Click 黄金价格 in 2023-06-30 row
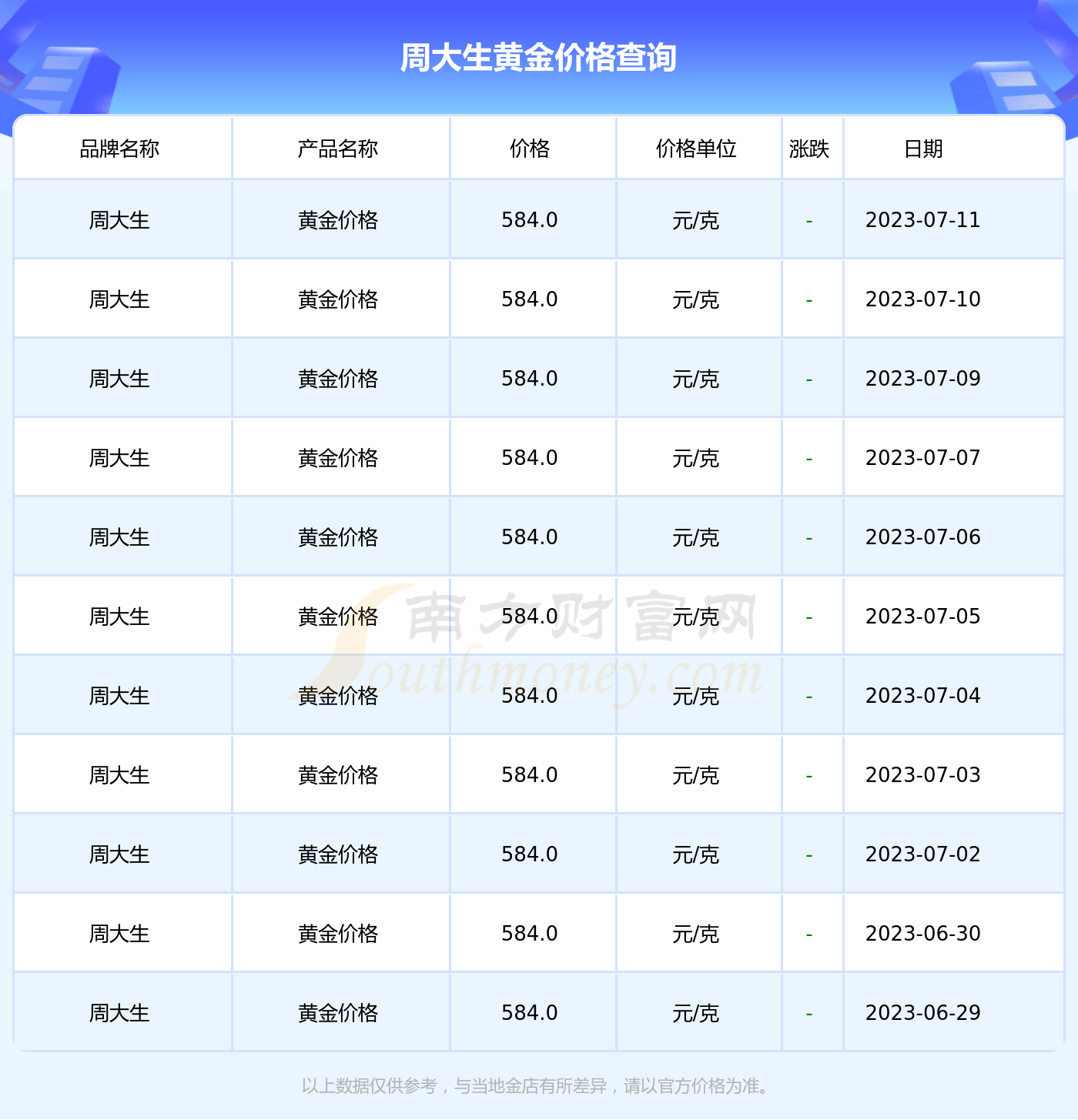1078x1120 pixels. [x=338, y=934]
